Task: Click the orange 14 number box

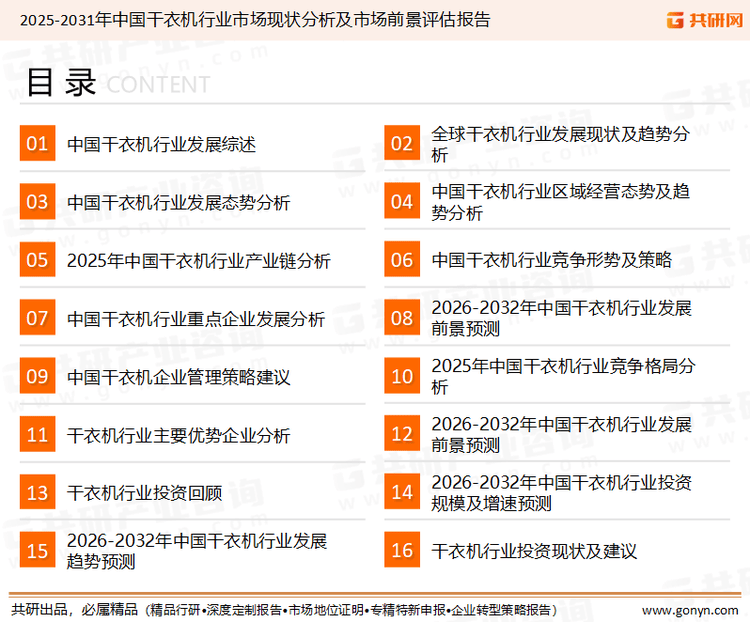Action: (402, 492)
